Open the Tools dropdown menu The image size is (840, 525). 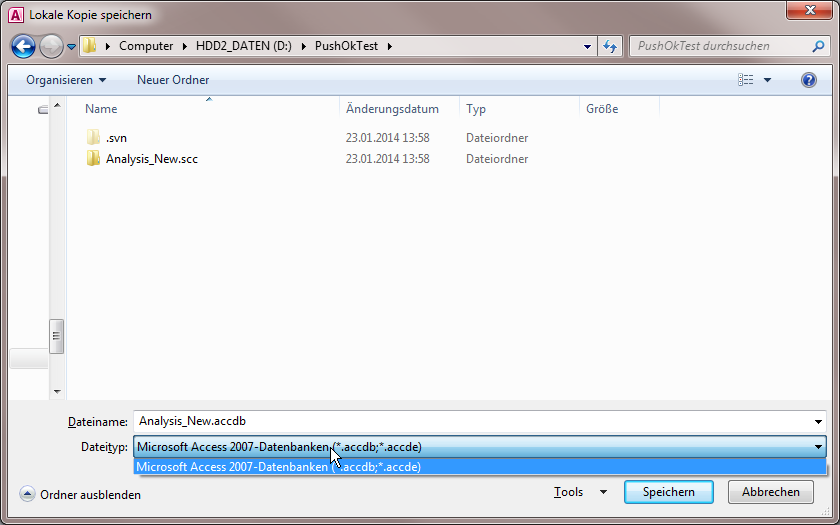580,492
